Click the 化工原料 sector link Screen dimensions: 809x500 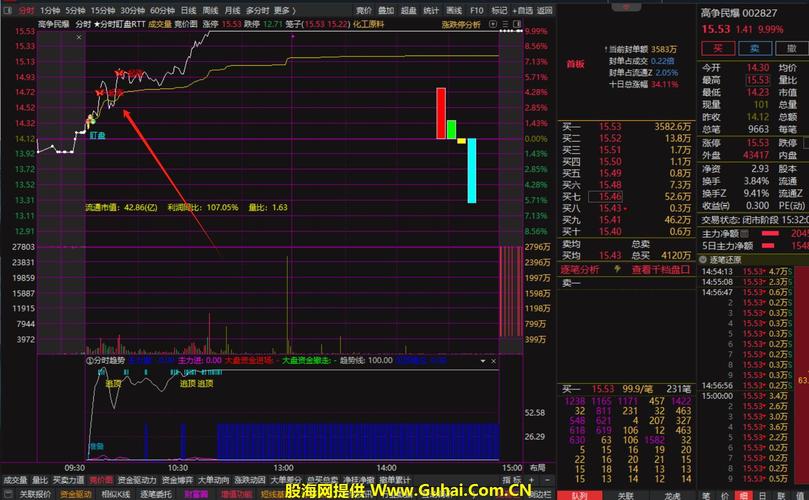click(x=368, y=24)
